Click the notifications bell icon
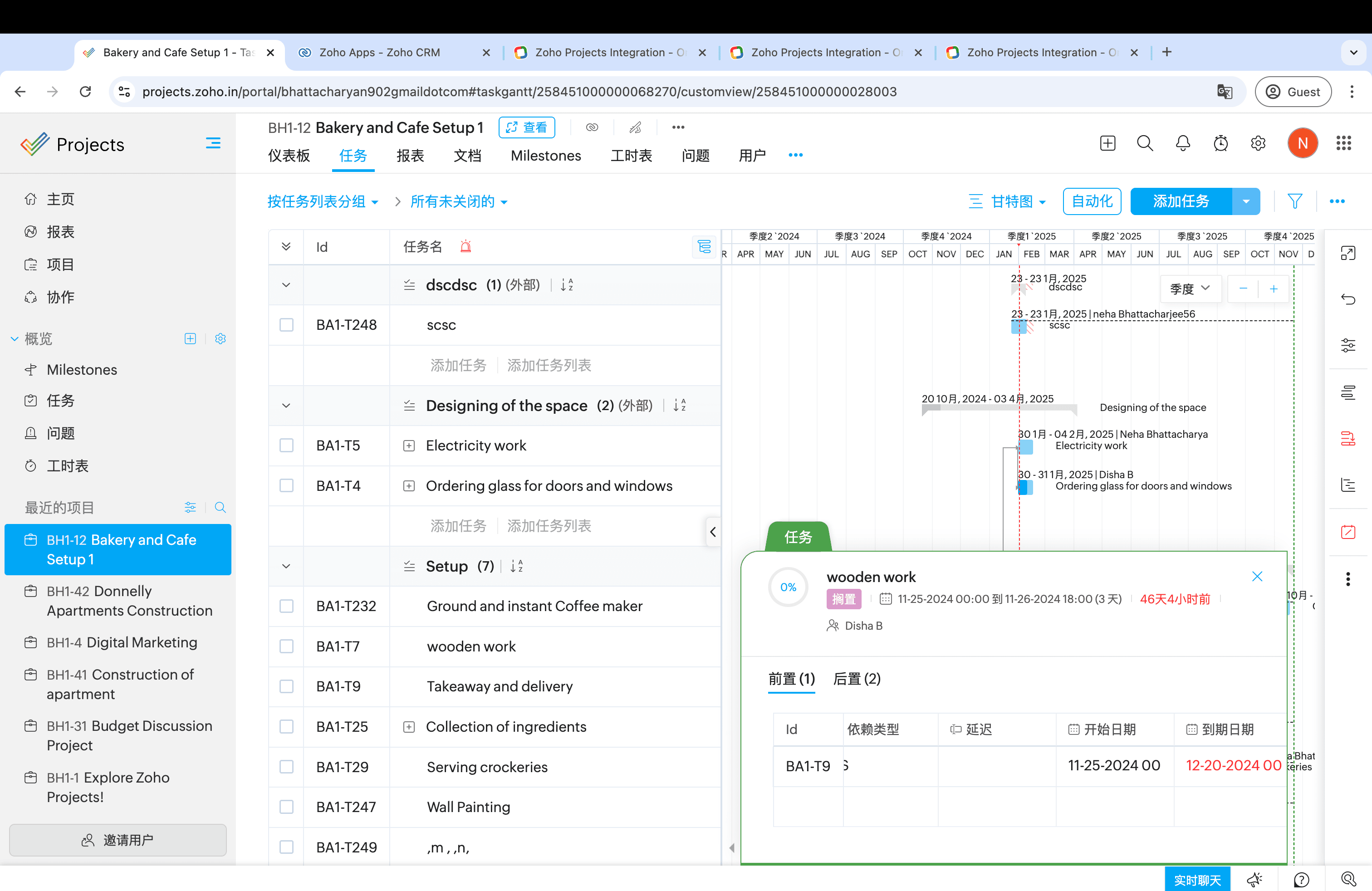 (1182, 143)
